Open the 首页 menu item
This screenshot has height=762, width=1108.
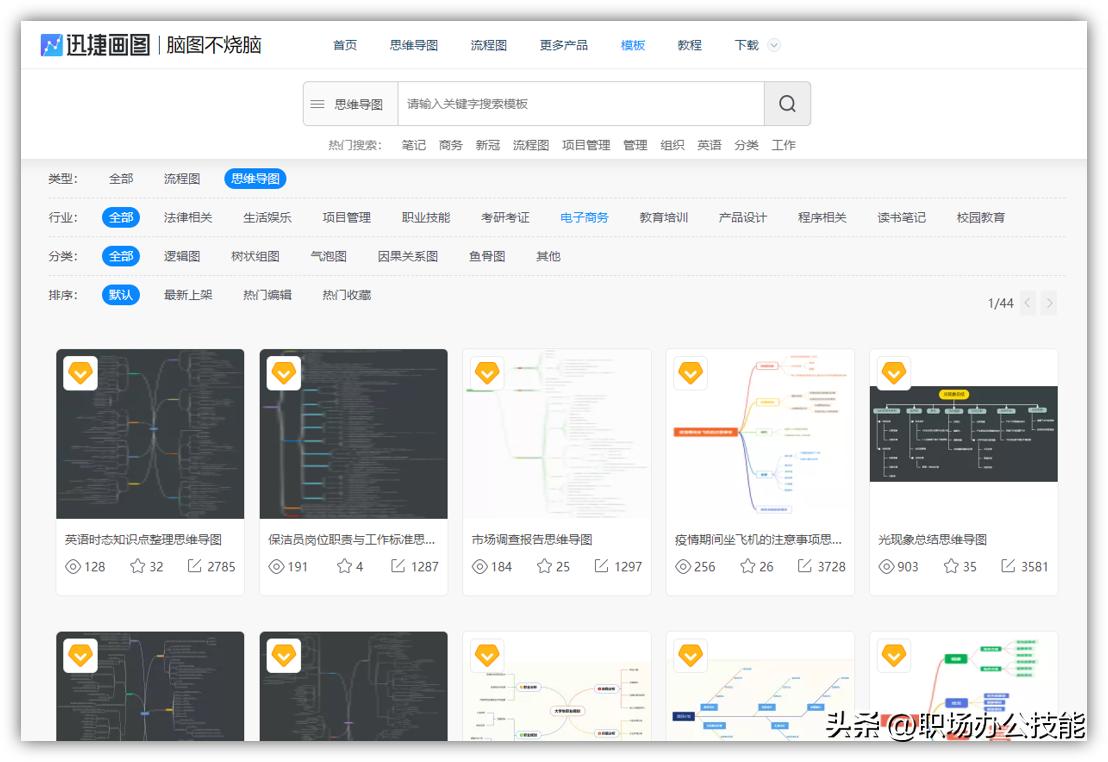(345, 45)
